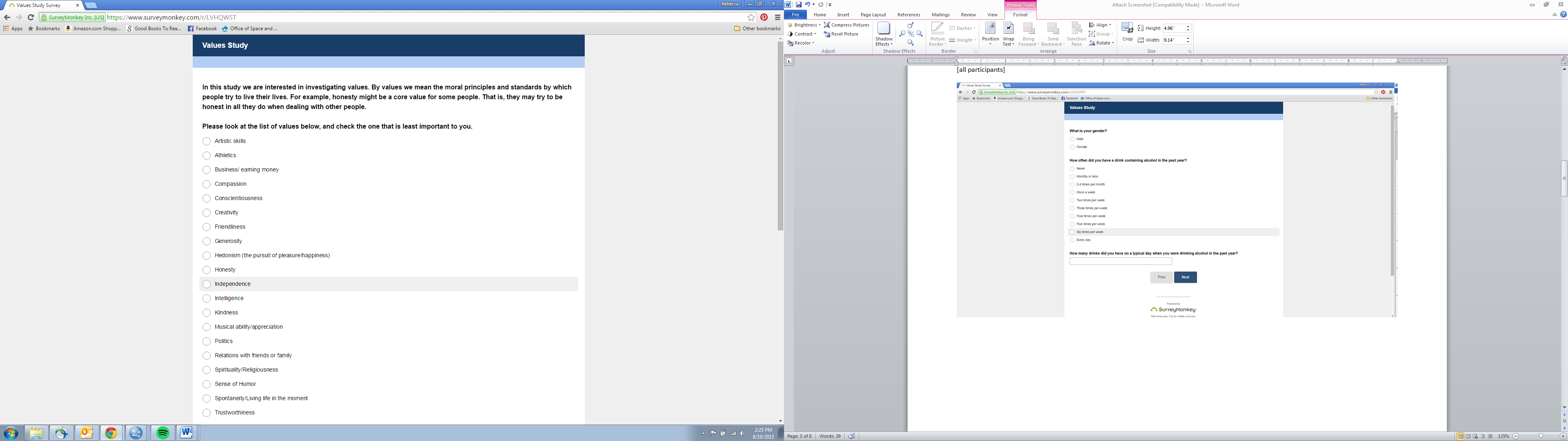Viewport: 1568px width, 441px height.
Task: Click Reset Picture button
Action: [841, 34]
